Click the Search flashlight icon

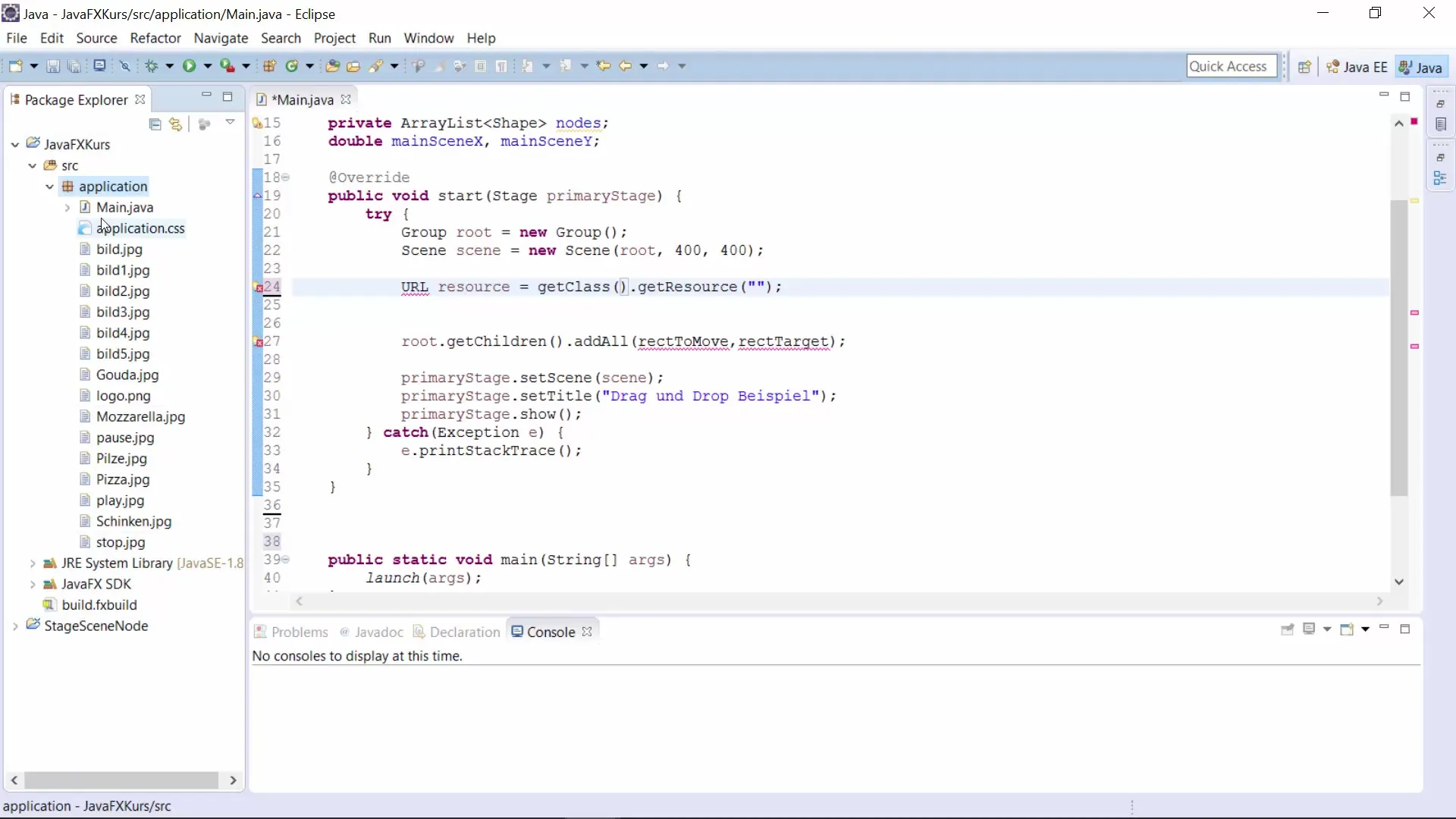tap(376, 66)
